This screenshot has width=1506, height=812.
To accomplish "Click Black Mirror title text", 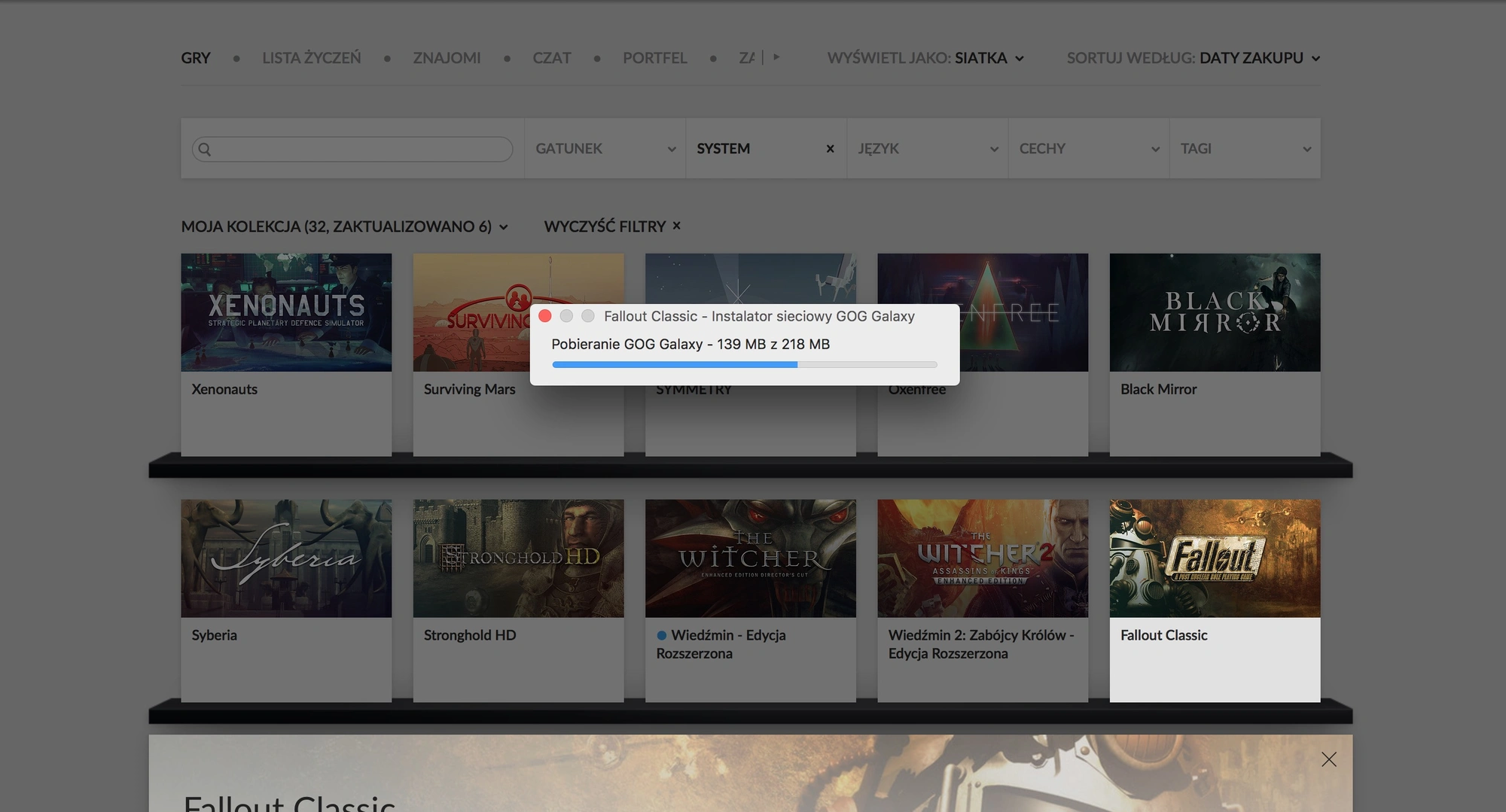I will point(1158,389).
